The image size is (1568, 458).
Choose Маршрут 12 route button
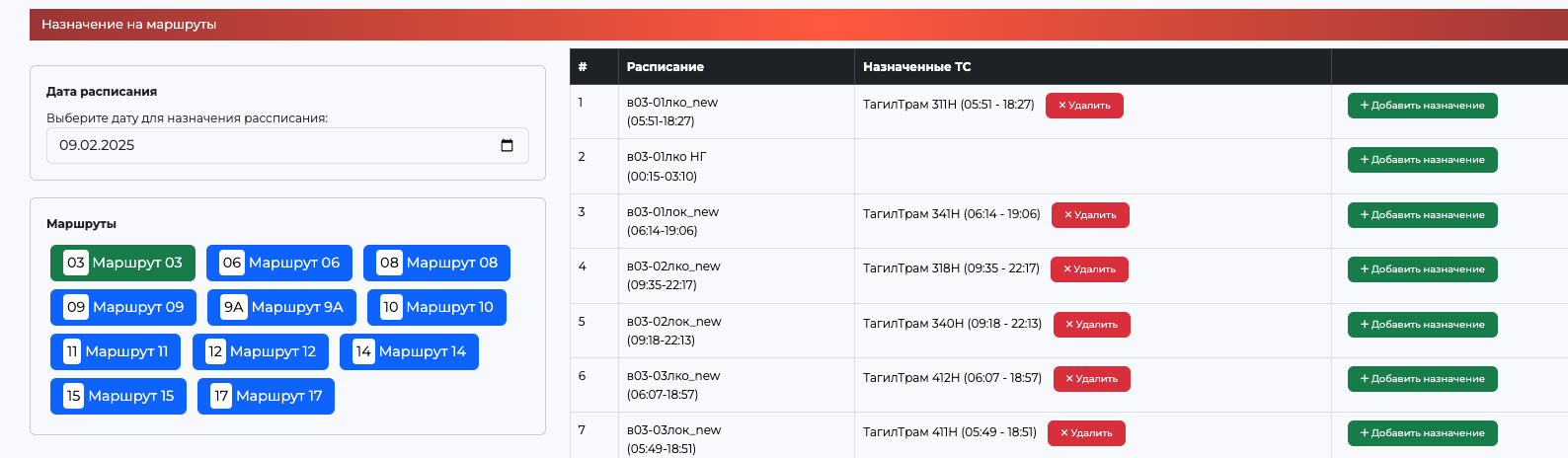[261, 351]
